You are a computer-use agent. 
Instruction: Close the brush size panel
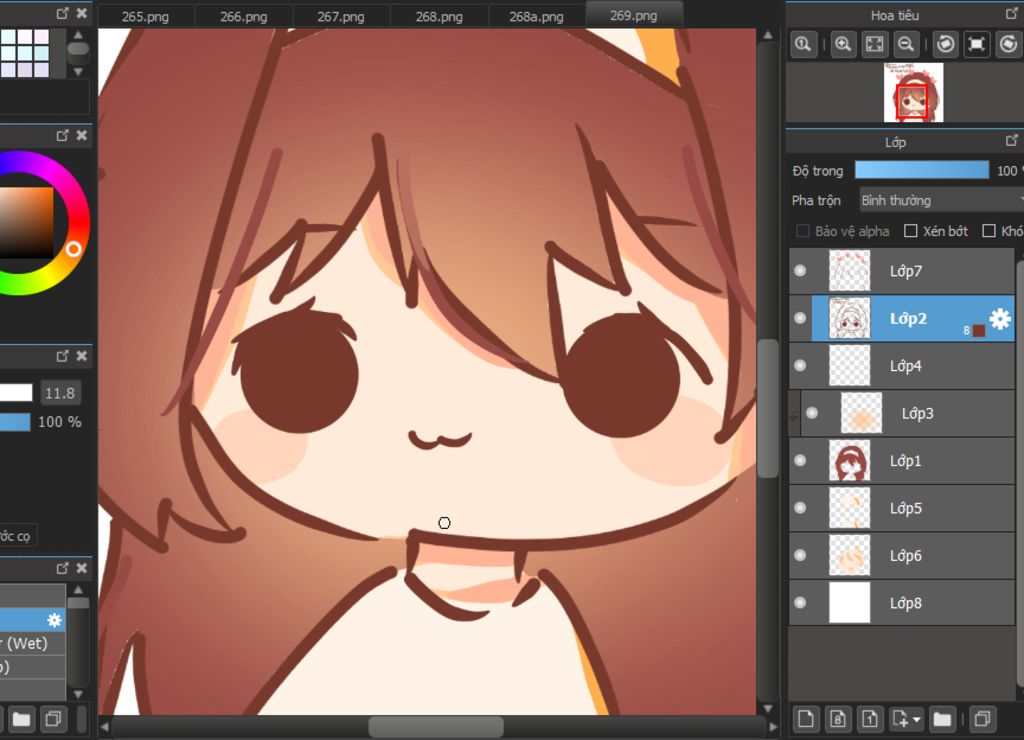coord(82,356)
